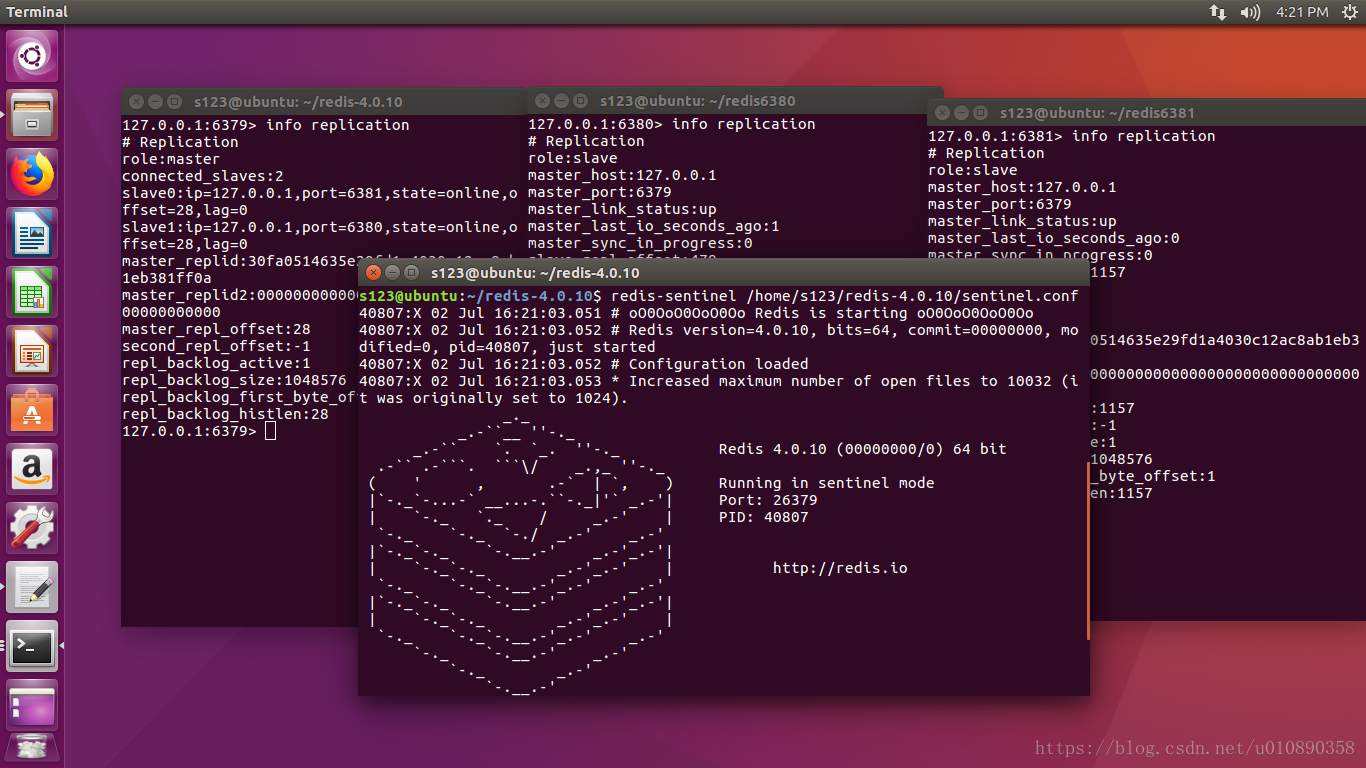Maximize the master redis-4.0.10 terminal window
This screenshot has width=1366, height=768.
174,101
